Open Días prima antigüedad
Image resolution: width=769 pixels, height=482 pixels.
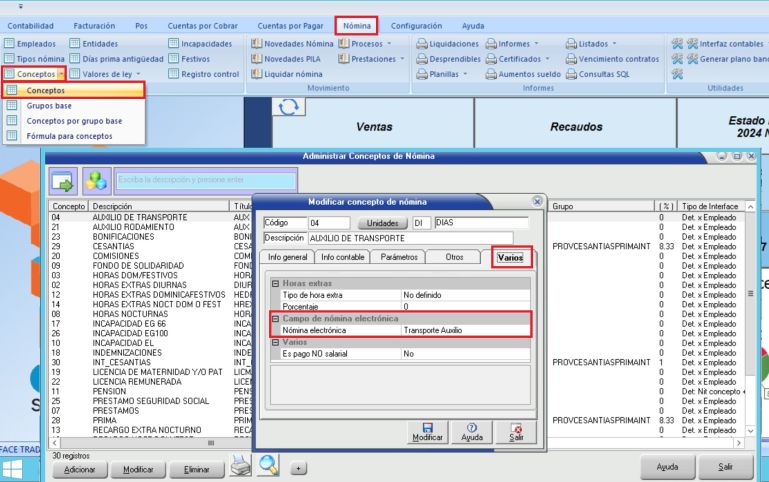tap(117, 59)
